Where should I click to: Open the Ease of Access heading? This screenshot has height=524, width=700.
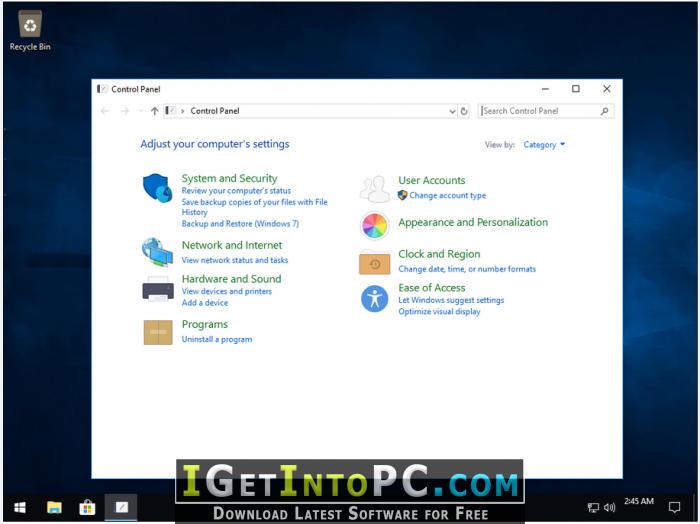pyautogui.click(x=432, y=288)
